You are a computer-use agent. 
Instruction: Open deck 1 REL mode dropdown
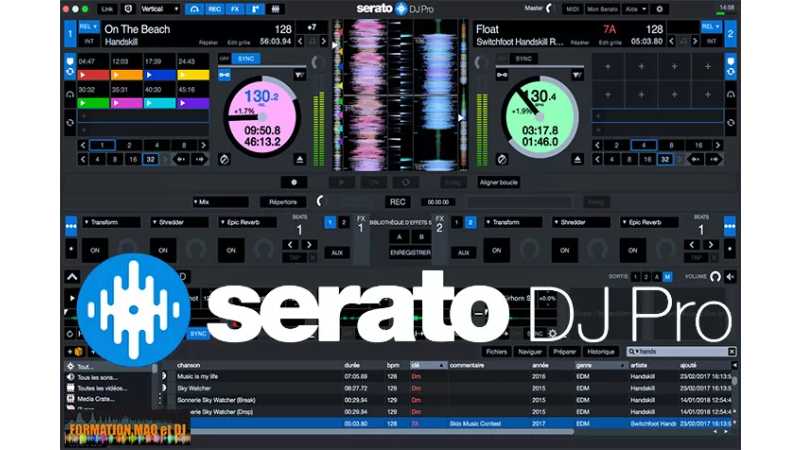(89, 27)
